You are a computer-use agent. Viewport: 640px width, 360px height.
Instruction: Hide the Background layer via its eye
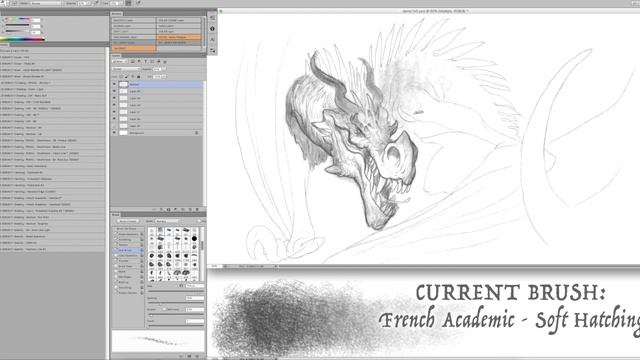pos(114,133)
